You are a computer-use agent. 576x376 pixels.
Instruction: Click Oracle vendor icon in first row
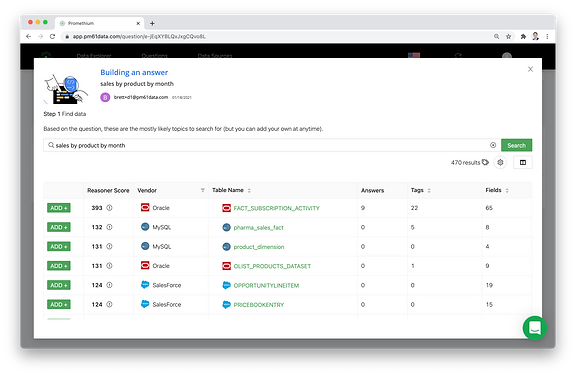pyautogui.click(x=145, y=207)
